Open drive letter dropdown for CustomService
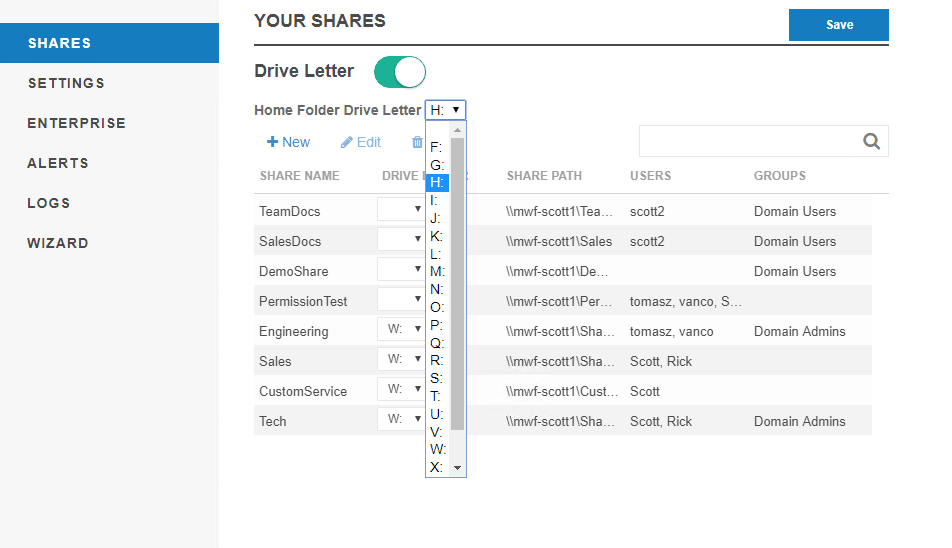The width and height of the screenshot is (952, 548). pyautogui.click(x=401, y=391)
